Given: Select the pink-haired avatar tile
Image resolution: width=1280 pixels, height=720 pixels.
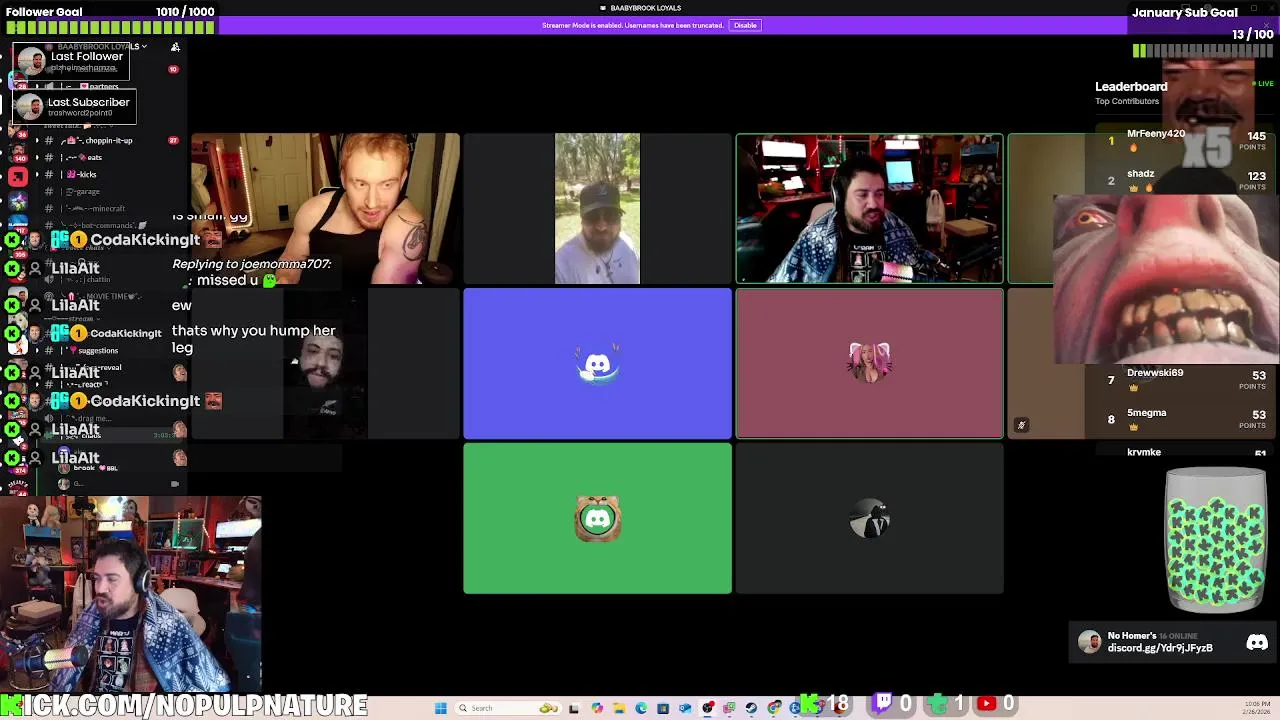Looking at the screenshot, I should (869, 363).
